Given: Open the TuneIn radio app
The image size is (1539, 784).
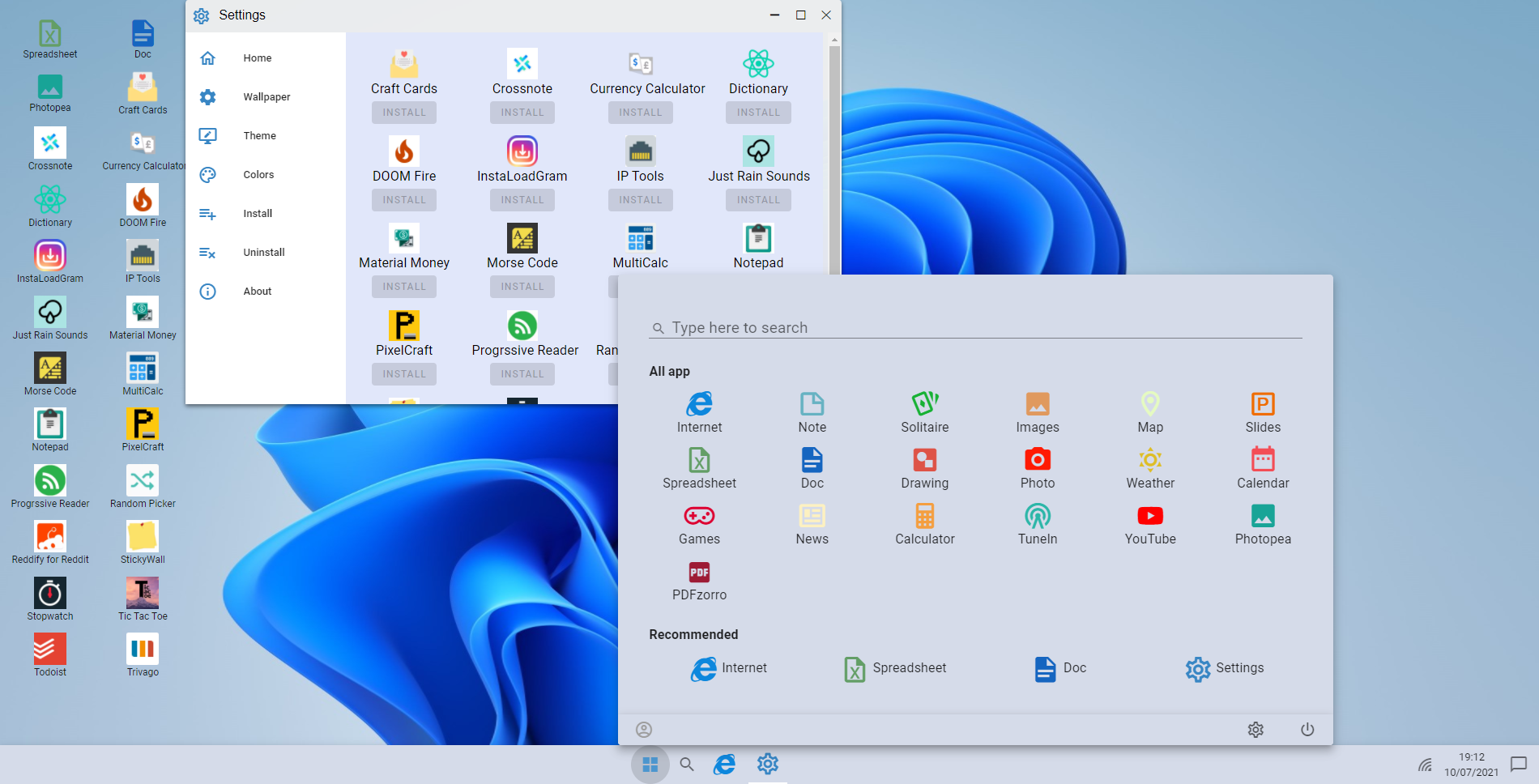Looking at the screenshot, I should (x=1037, y=524).
